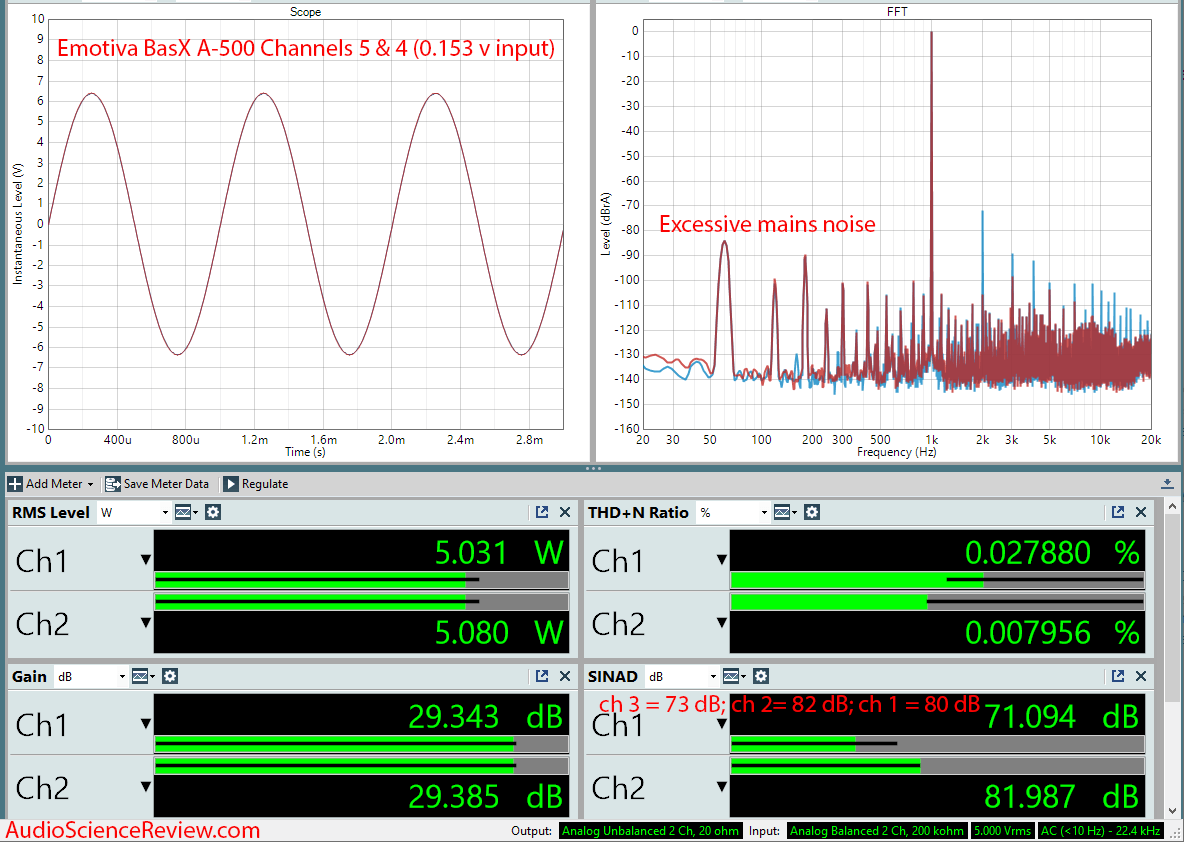This screenshot has height=842, width=1184.
Task: Close the Gain meter
Action: click(x=565, y=676)
